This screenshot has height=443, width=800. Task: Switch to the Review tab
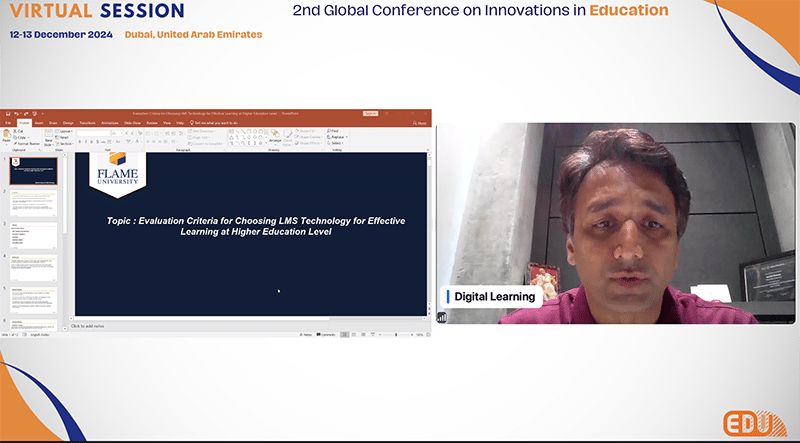[x=152, y=123]
